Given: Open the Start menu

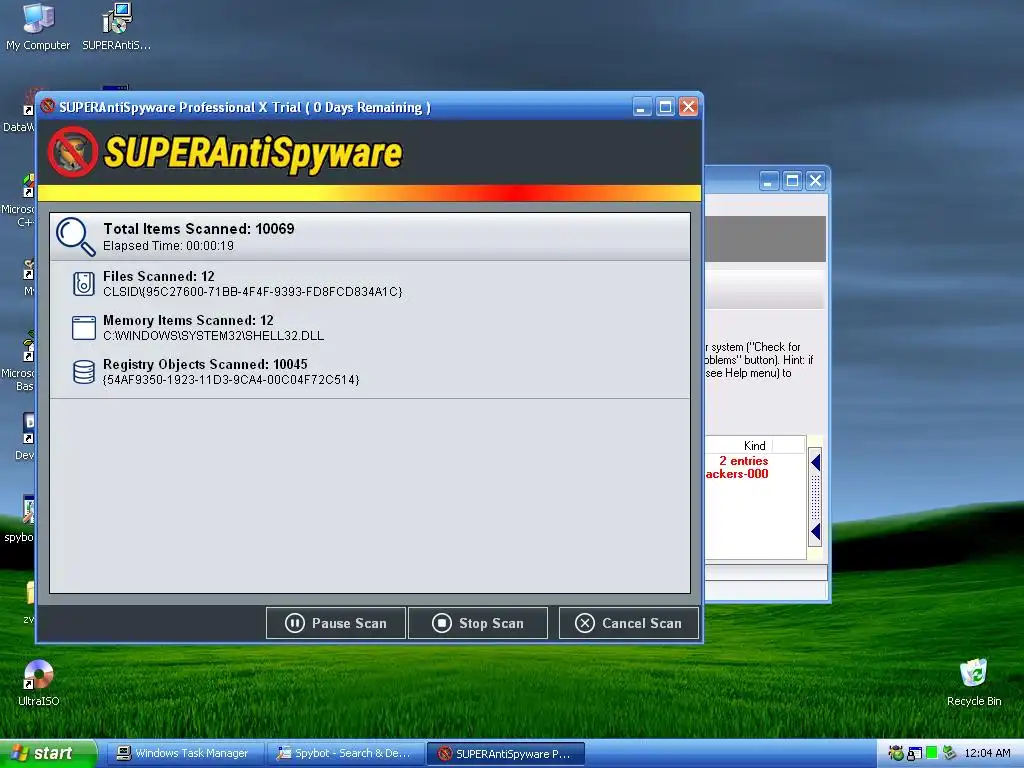Looking at the screenshot, I should (x=48, y=754).
